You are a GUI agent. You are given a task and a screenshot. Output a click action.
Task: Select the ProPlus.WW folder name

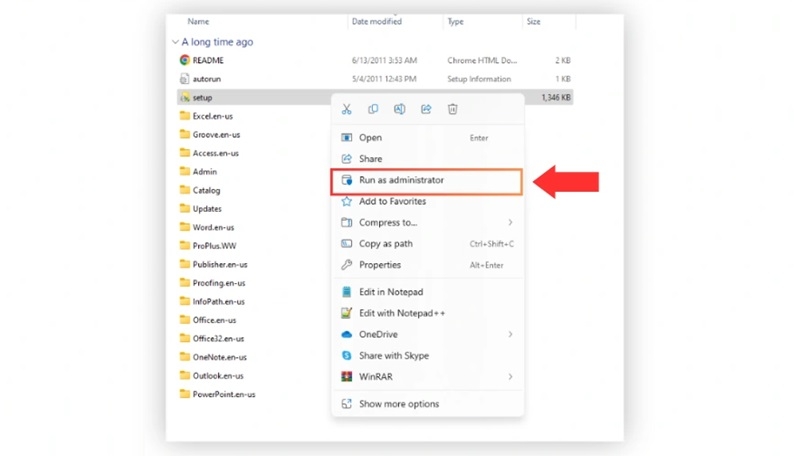[x=214, y=246]
